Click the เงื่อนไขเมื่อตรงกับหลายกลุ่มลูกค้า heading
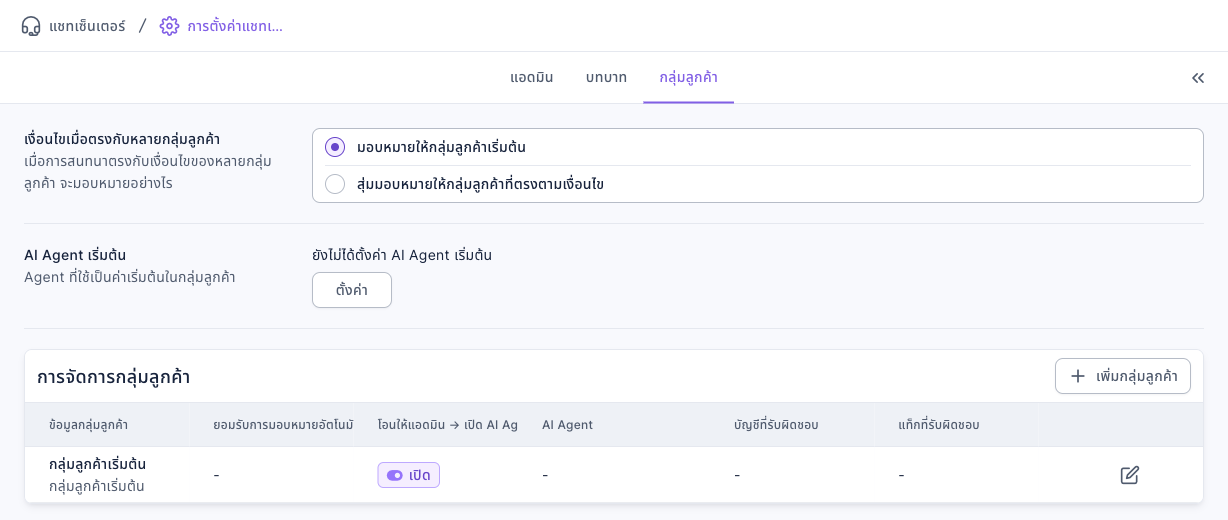Viewport: 1228px width, 520px height. [x=122, y=139]
